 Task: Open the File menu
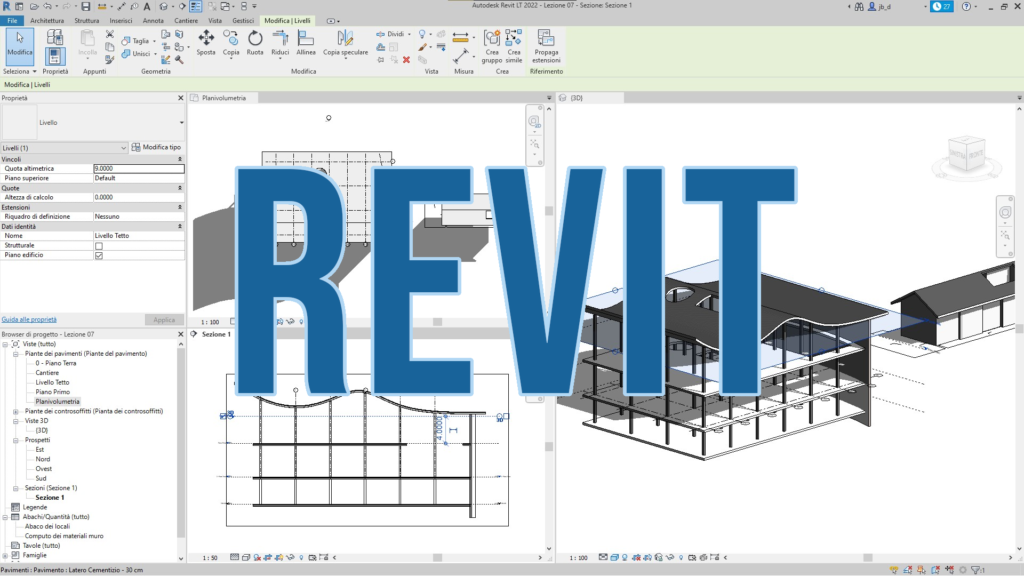12,21
